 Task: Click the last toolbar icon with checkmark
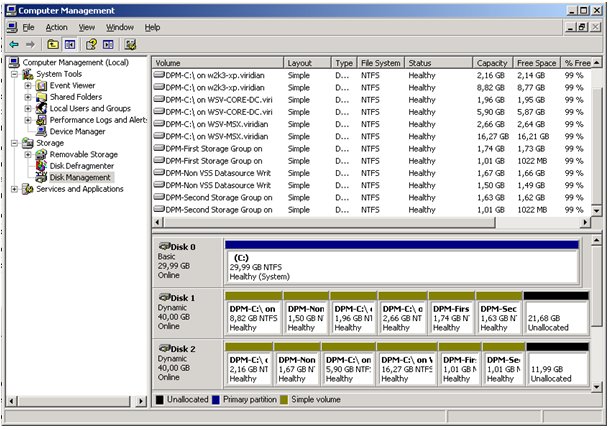pos(130,45)
